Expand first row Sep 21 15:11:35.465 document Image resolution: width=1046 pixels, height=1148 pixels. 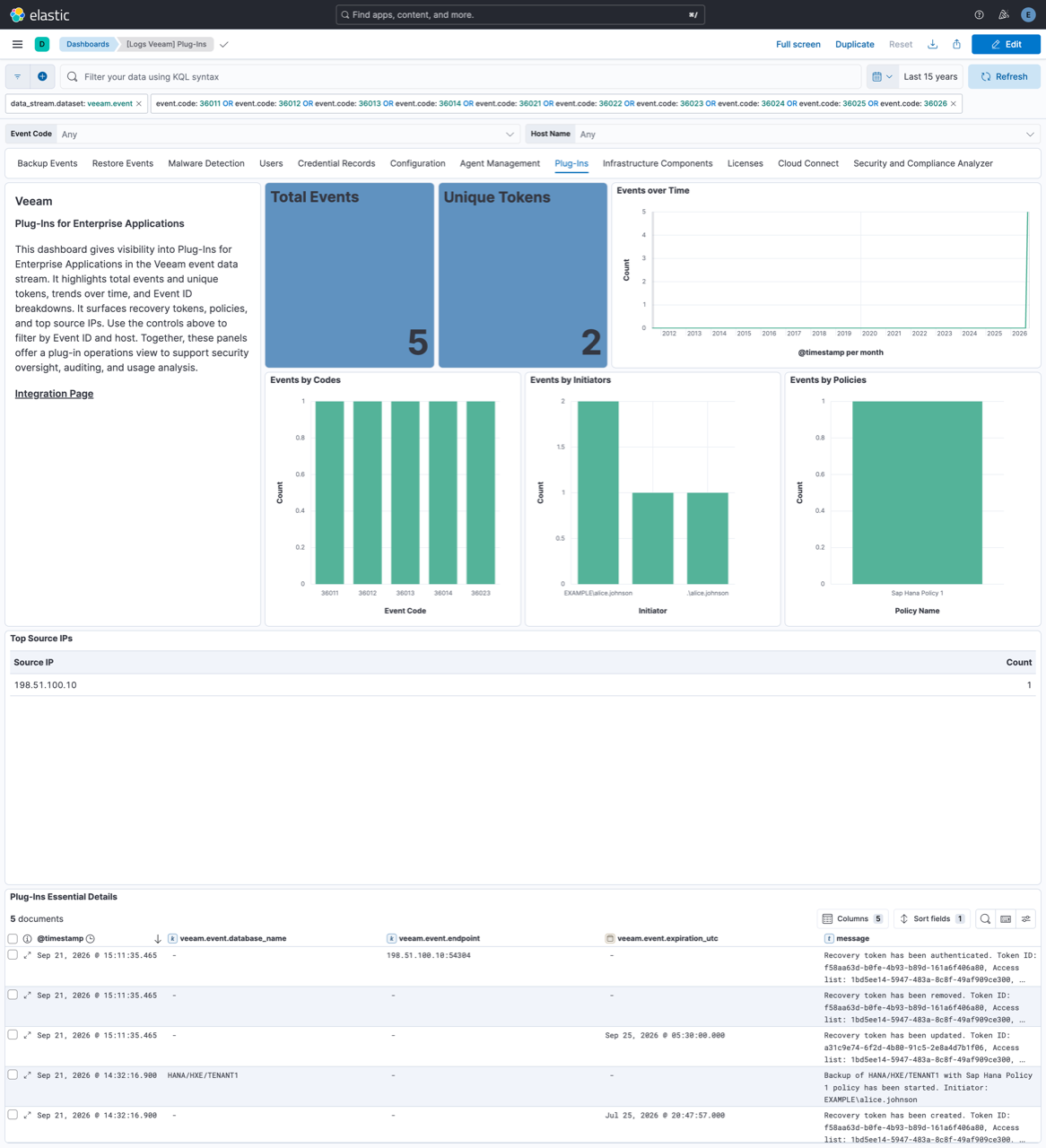coord(27,956)
